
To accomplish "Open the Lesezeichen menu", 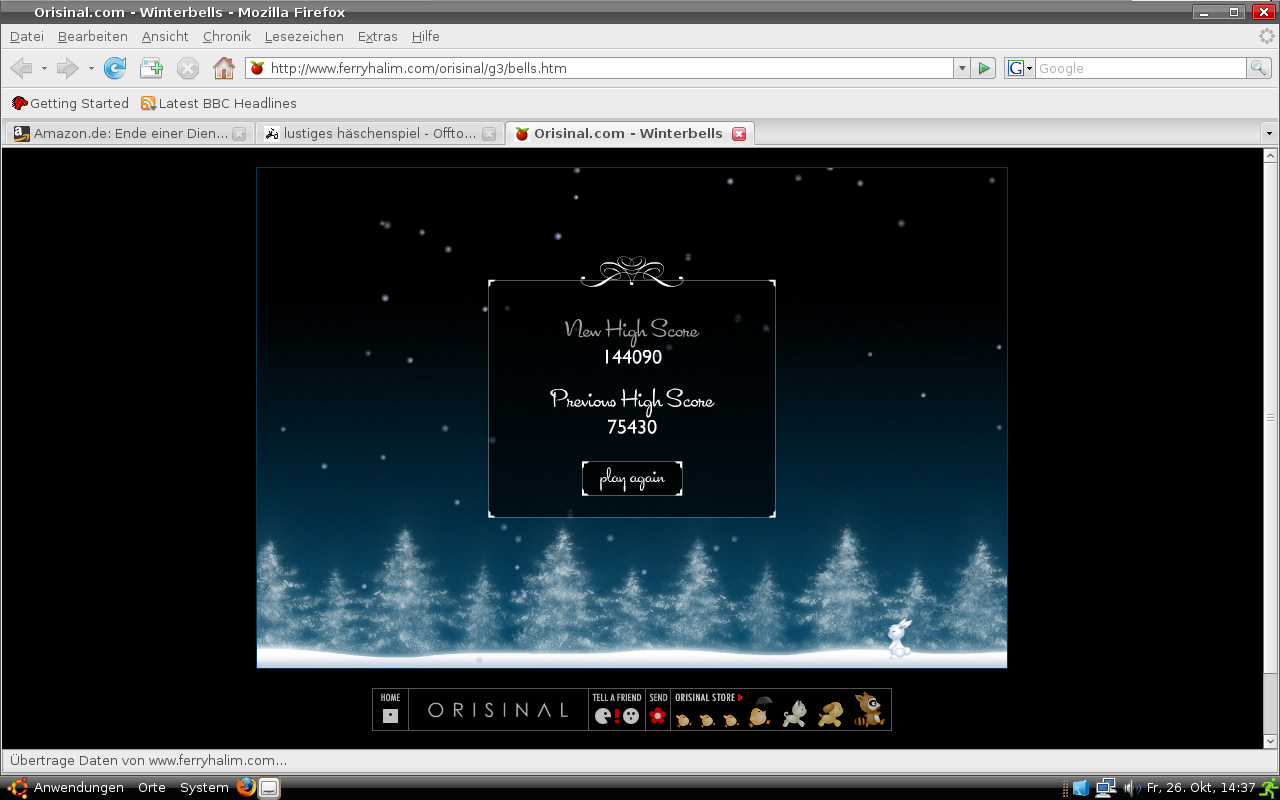I will click(304, 36).
